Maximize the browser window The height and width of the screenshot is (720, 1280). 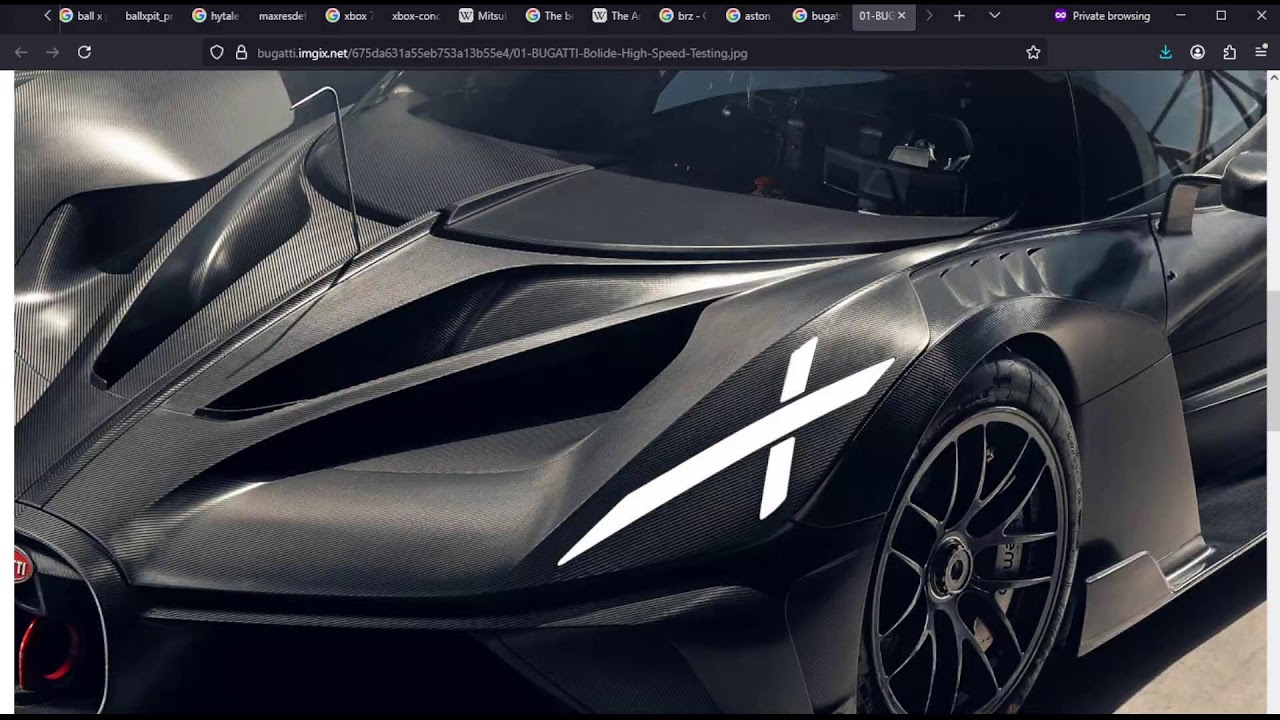coord(1221,16)
